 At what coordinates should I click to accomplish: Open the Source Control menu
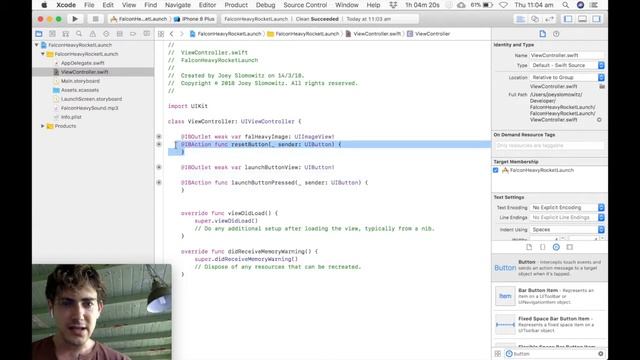305,5
